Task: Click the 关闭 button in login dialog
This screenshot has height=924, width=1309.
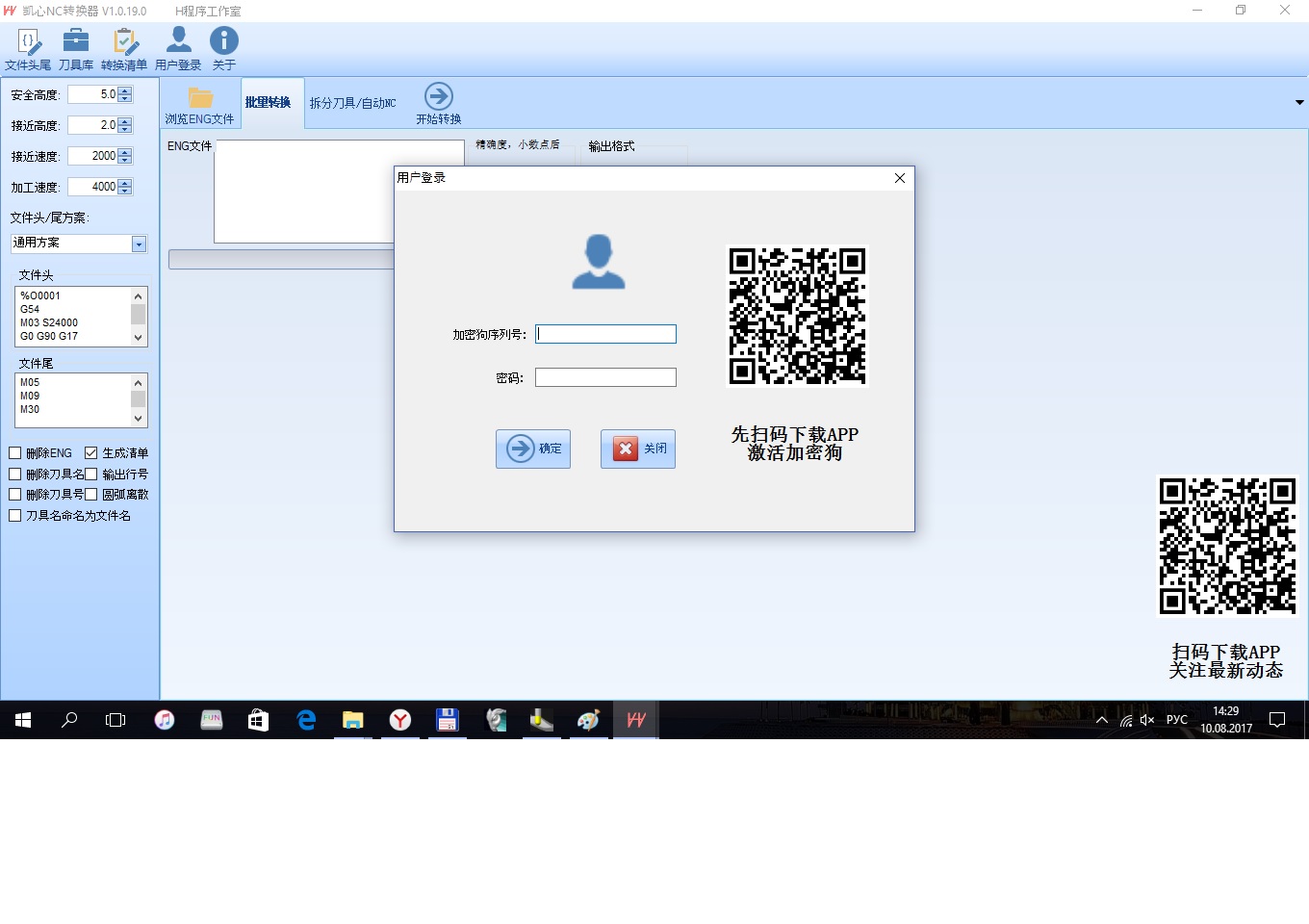Action: point(638,449)
